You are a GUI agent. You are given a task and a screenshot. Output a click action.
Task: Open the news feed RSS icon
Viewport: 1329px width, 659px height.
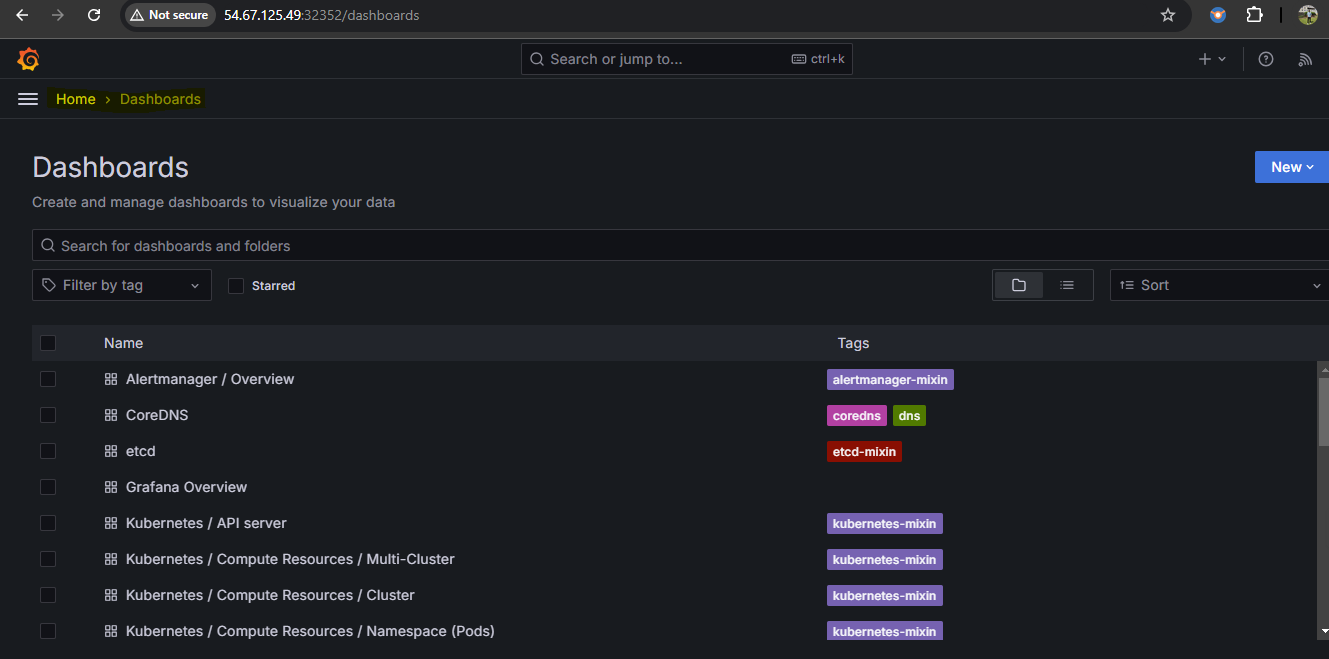click(1305, 59)
